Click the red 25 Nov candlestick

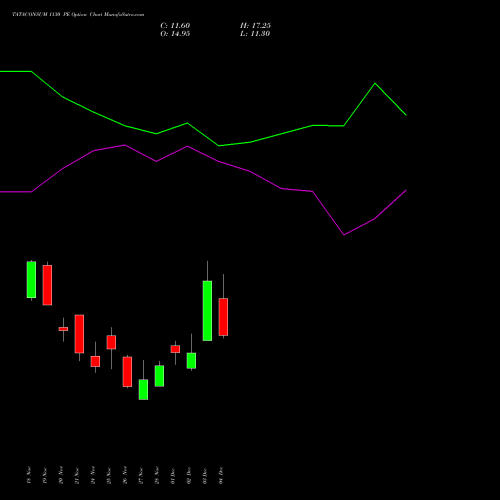[x=111, y=342]
